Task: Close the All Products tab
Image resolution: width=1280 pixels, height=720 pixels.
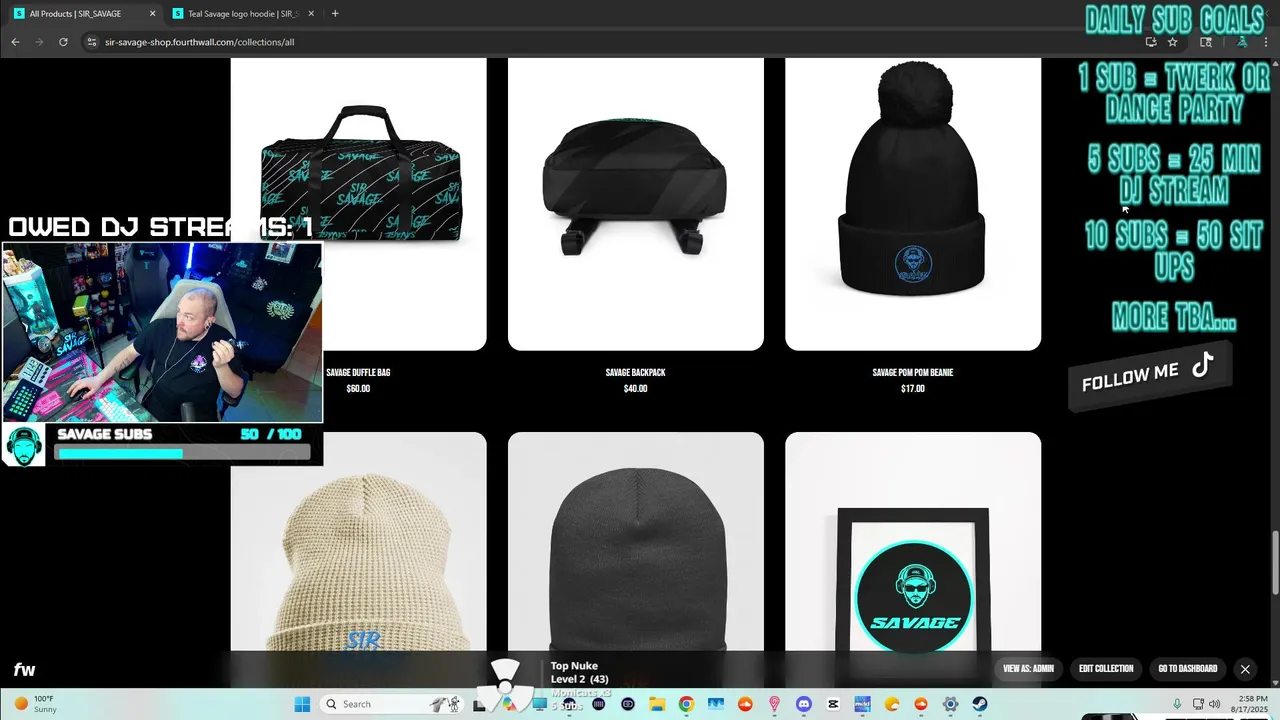Action: 152,14
